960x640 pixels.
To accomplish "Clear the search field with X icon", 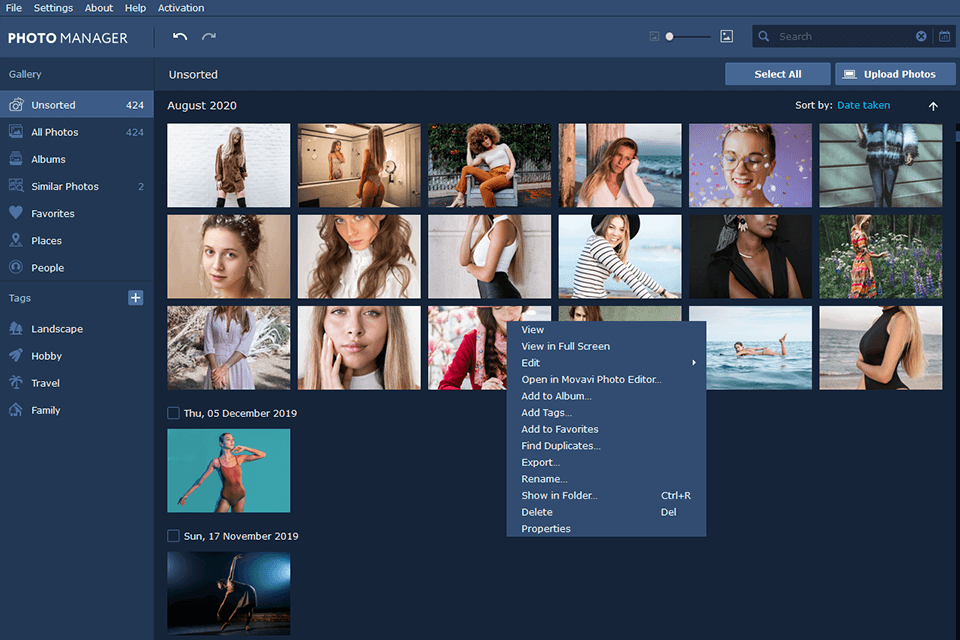I will pos(921,37).
